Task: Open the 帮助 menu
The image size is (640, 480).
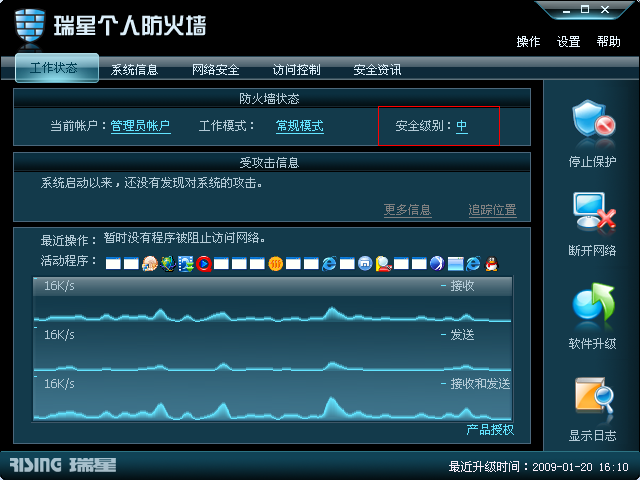Action: [608, 42]
